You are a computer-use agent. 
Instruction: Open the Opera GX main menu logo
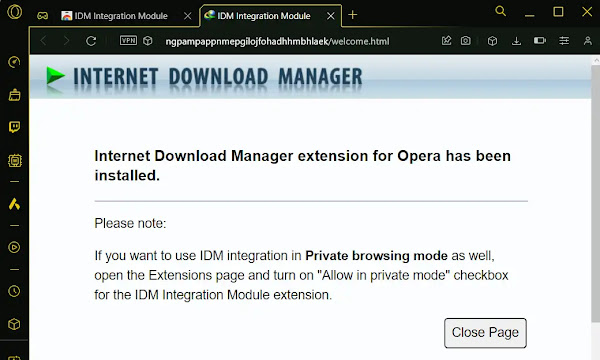(15, 11)
